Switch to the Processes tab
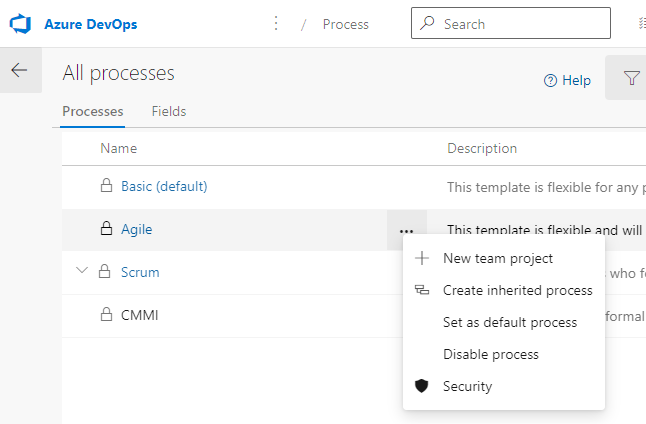 [x=93, y=112]
